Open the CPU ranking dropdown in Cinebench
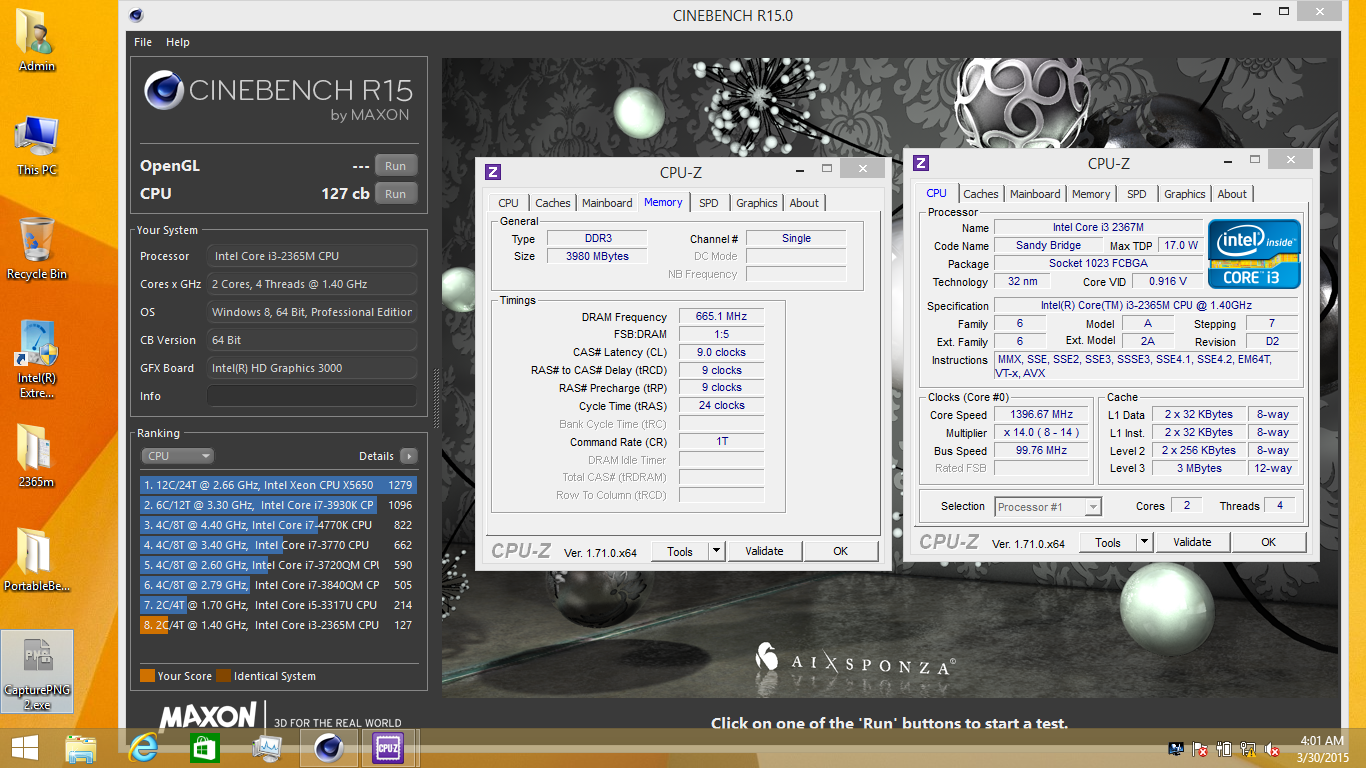The width and height of the screenshot is (1366, 768). click(x=178, y=456)
